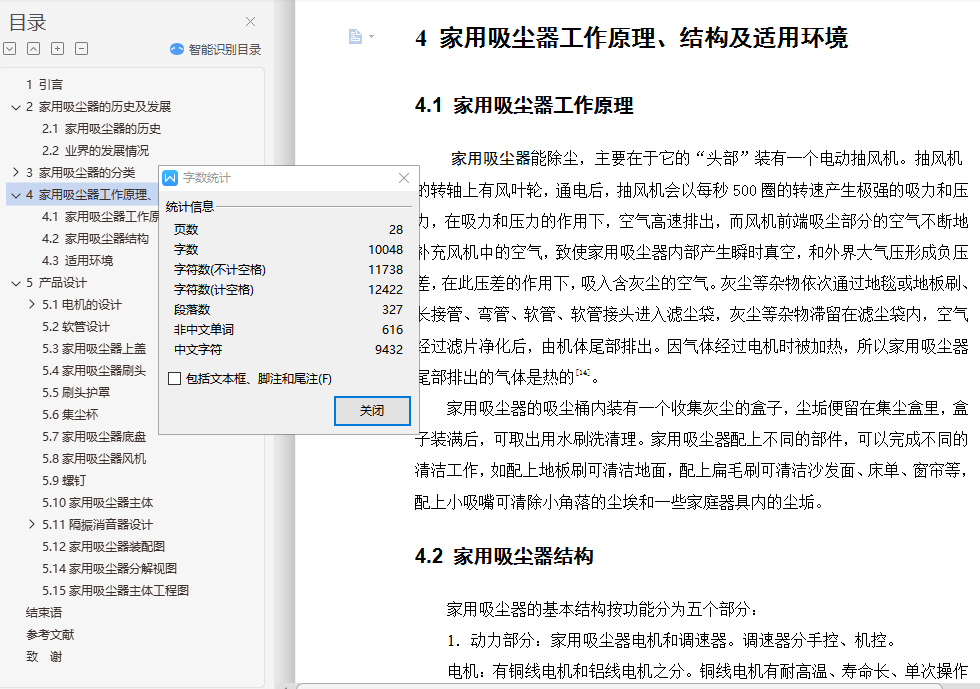This screenshot has width=980, height=689.
Task: Go to 5.10 家用吸尘器主体
Action: (98, 503)
